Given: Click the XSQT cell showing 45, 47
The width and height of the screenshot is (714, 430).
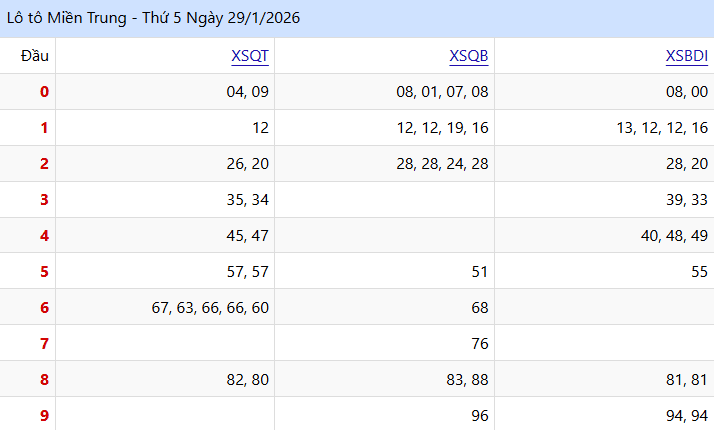Looking at the screenshot, I should tap(248, 236).
